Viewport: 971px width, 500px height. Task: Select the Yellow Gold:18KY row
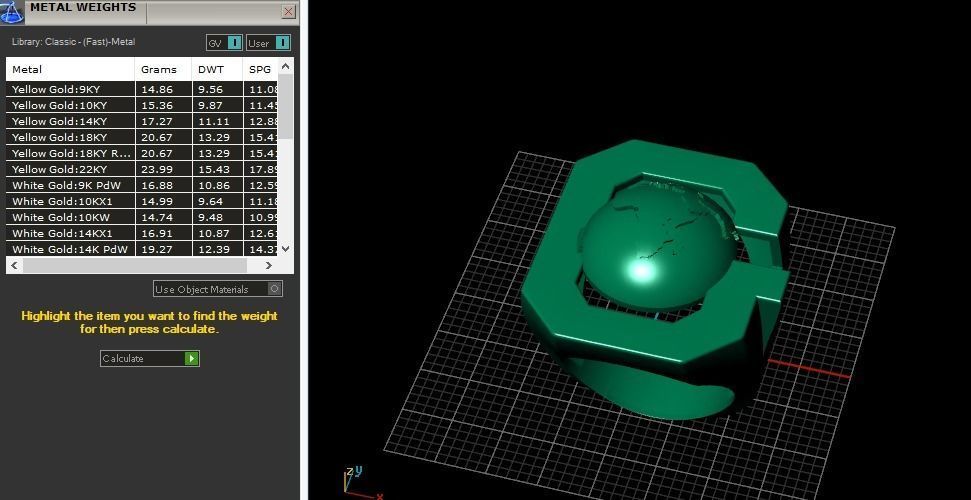[142, 138]
